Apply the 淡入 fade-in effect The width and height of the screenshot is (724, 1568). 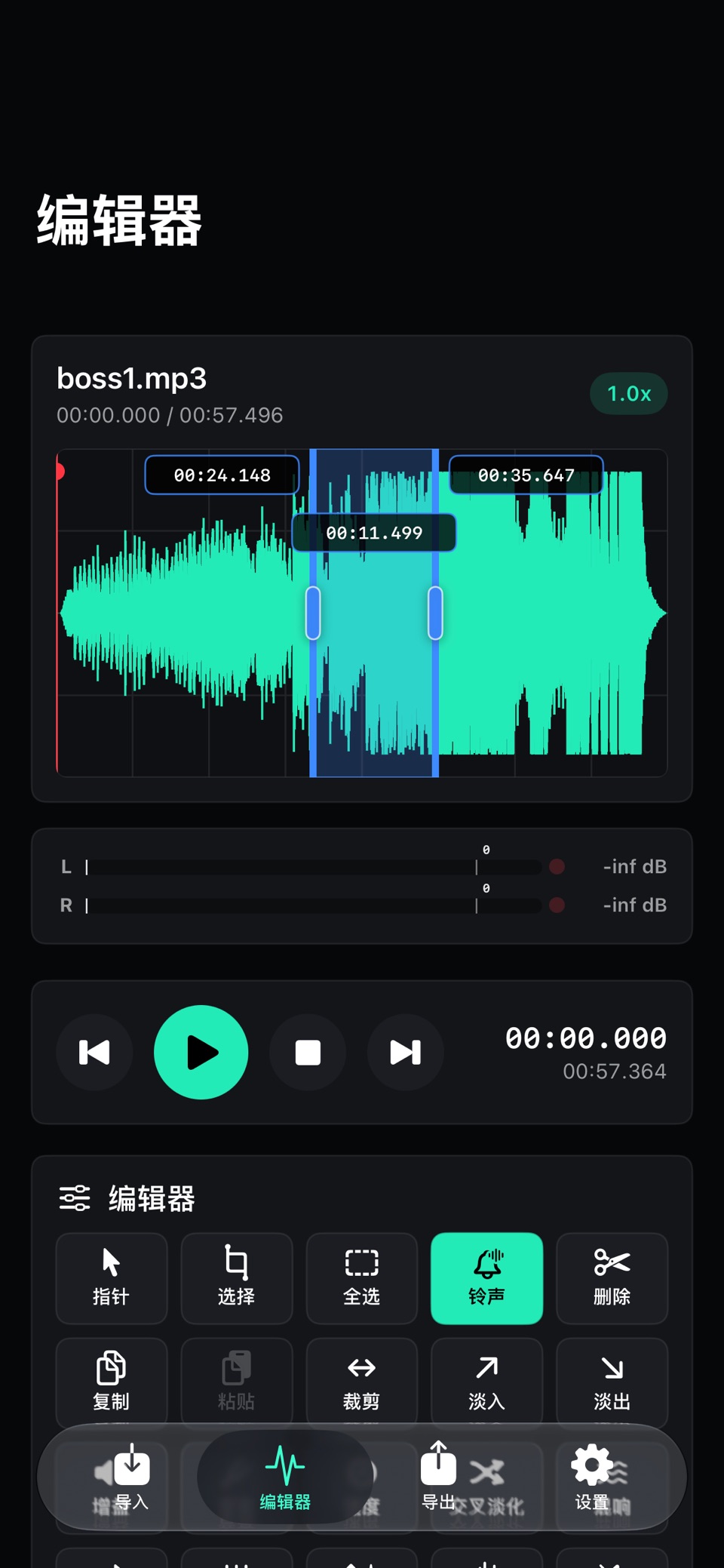pos(487,1382)
